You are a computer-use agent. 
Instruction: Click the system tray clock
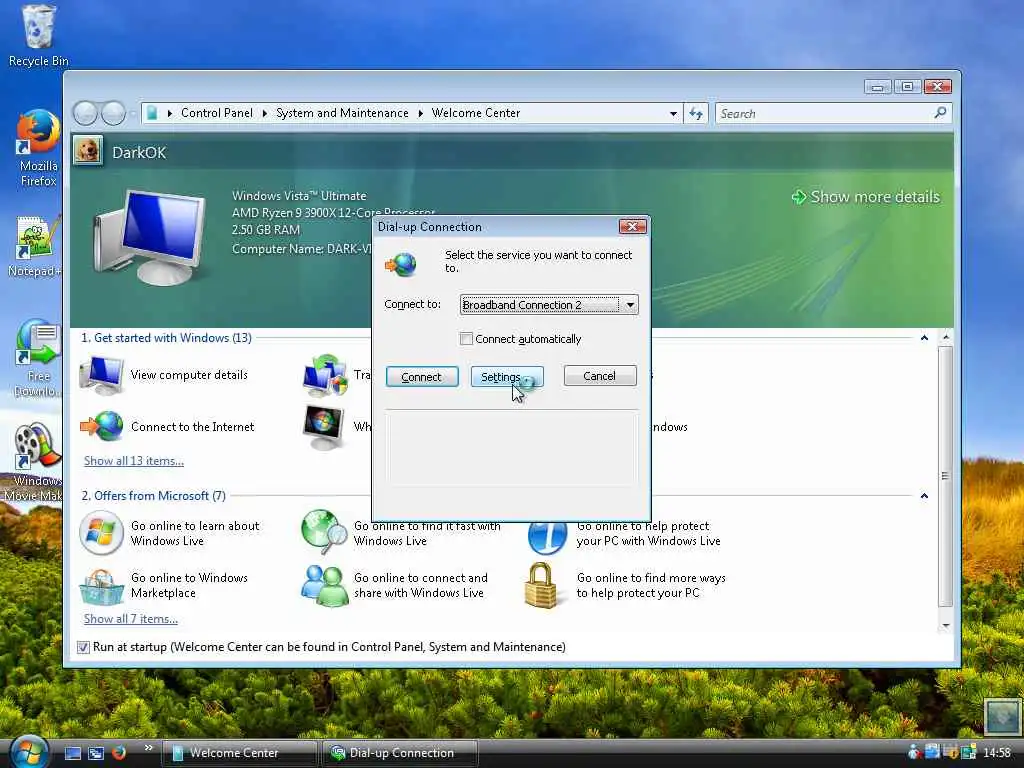[x=997, y=753]
